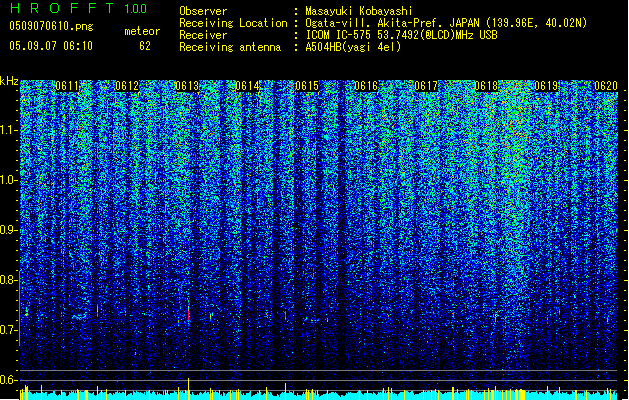
Task: Click the red echo spot below 0613
Action: (x=188, y=314)
